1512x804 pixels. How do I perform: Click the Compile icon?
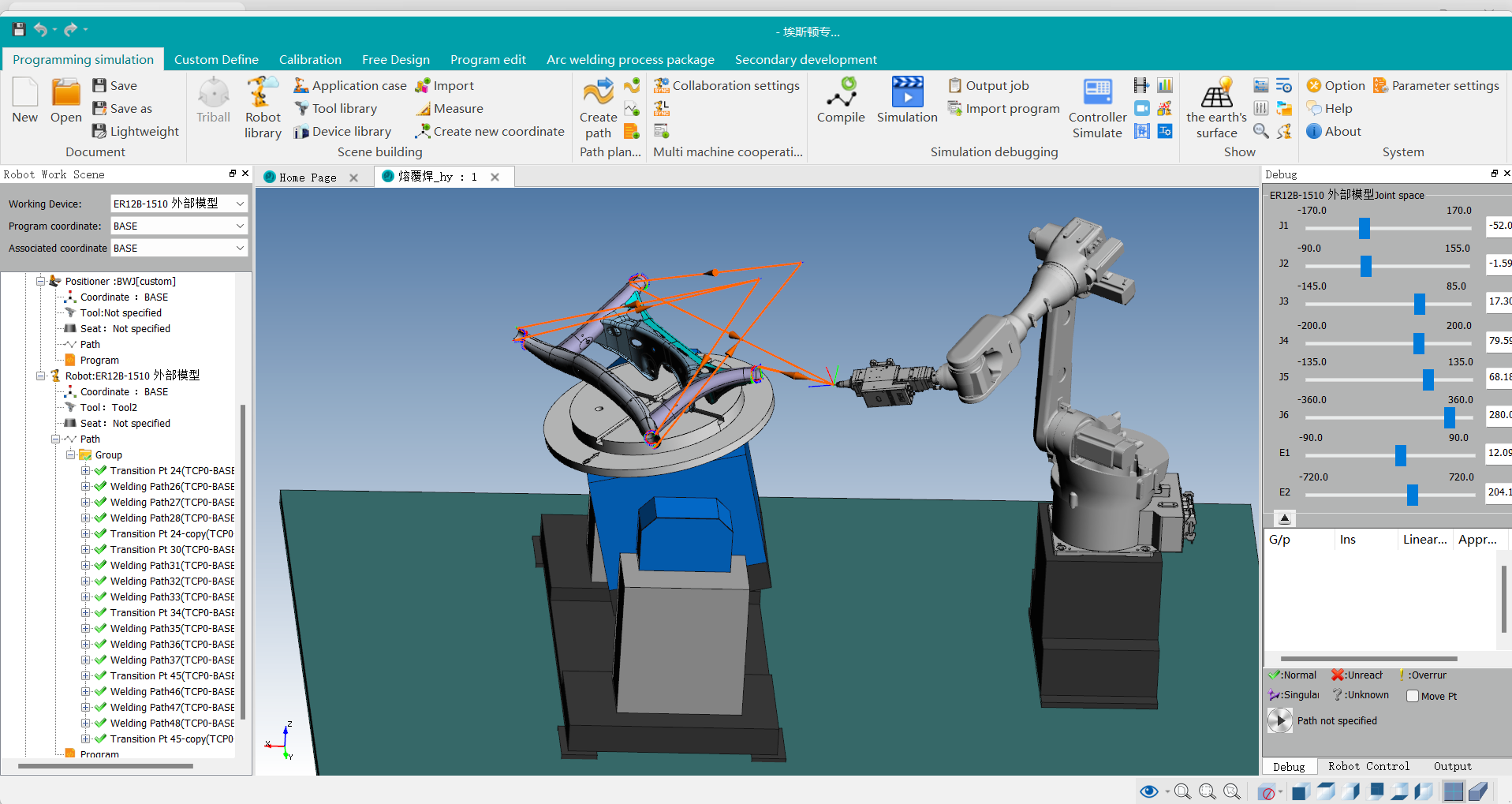840,100
